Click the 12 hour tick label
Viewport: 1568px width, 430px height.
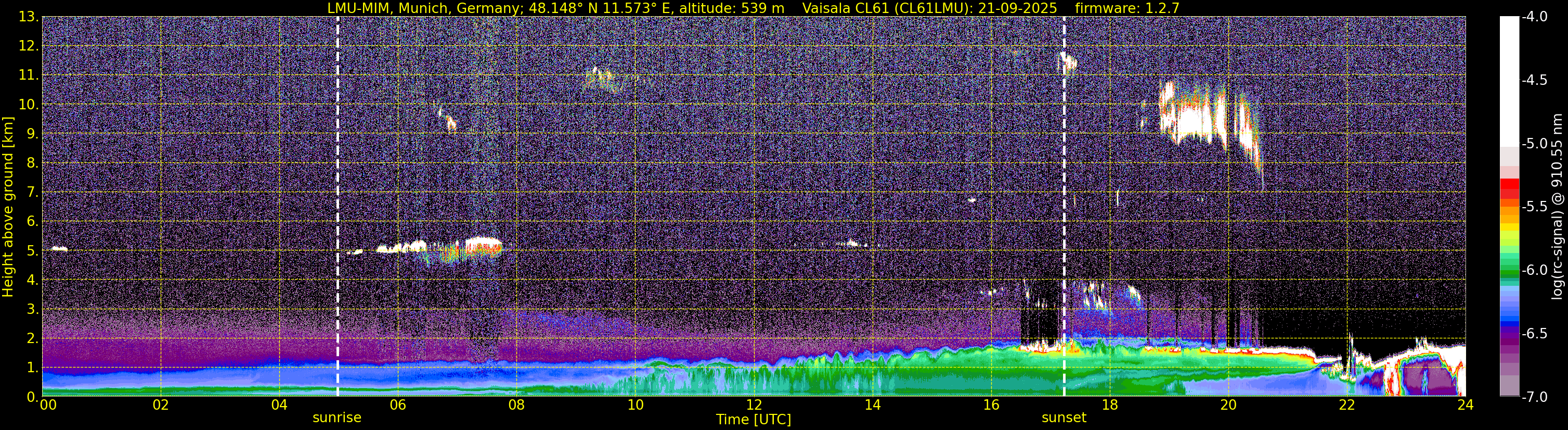(x=754, y=405)
